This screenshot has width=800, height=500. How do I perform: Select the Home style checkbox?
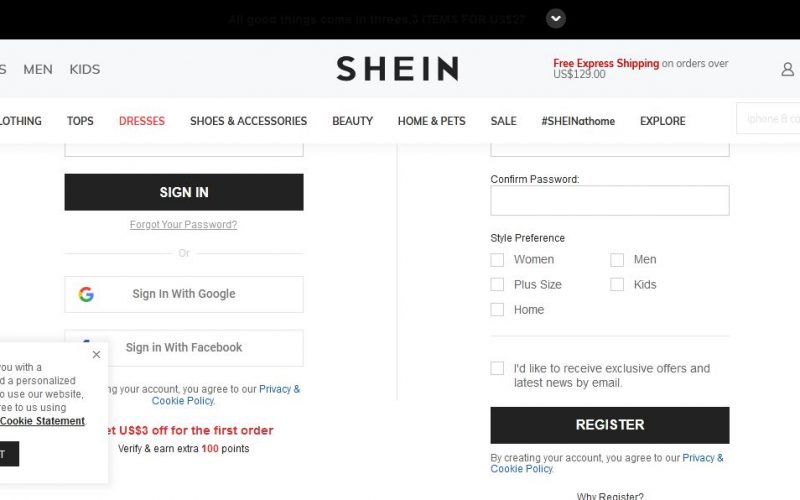point(497,310)
